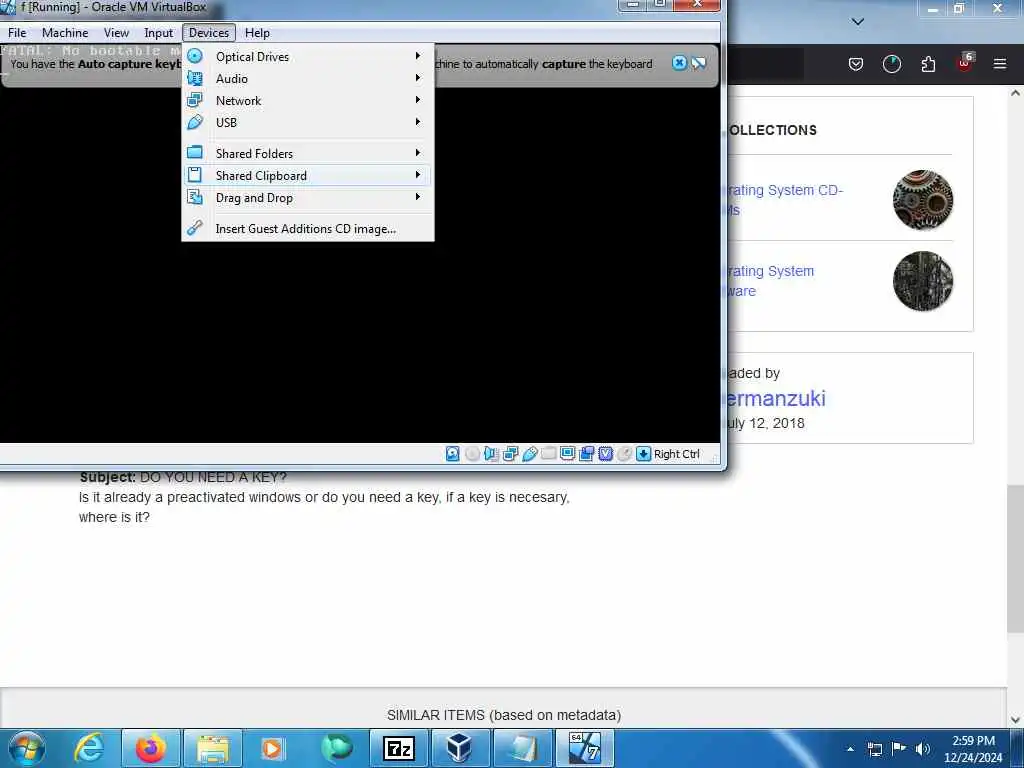Open the File menu in VirtualBox

click(17, 33)
